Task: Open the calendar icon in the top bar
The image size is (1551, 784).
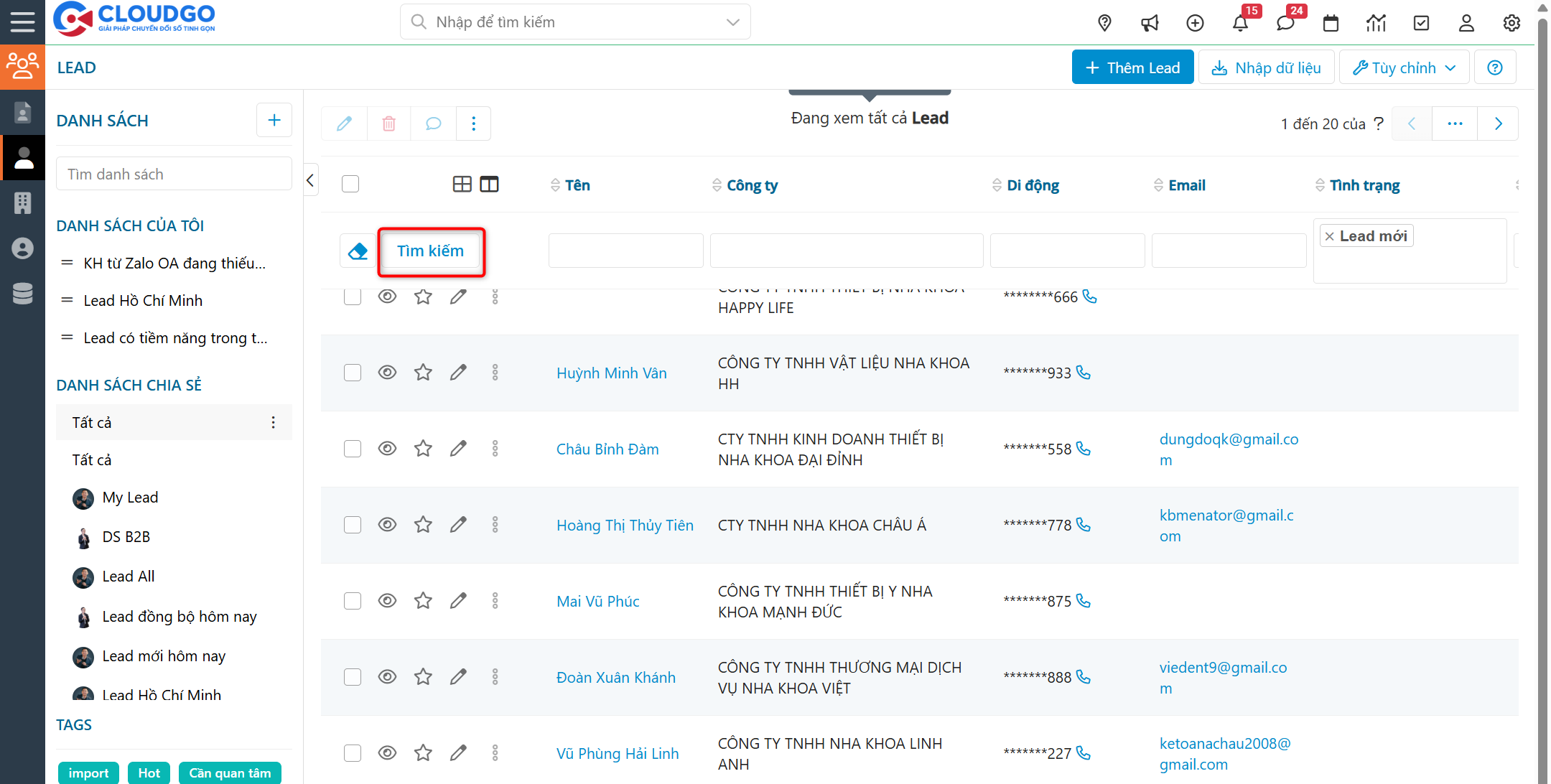Action: coord(1331,23)
